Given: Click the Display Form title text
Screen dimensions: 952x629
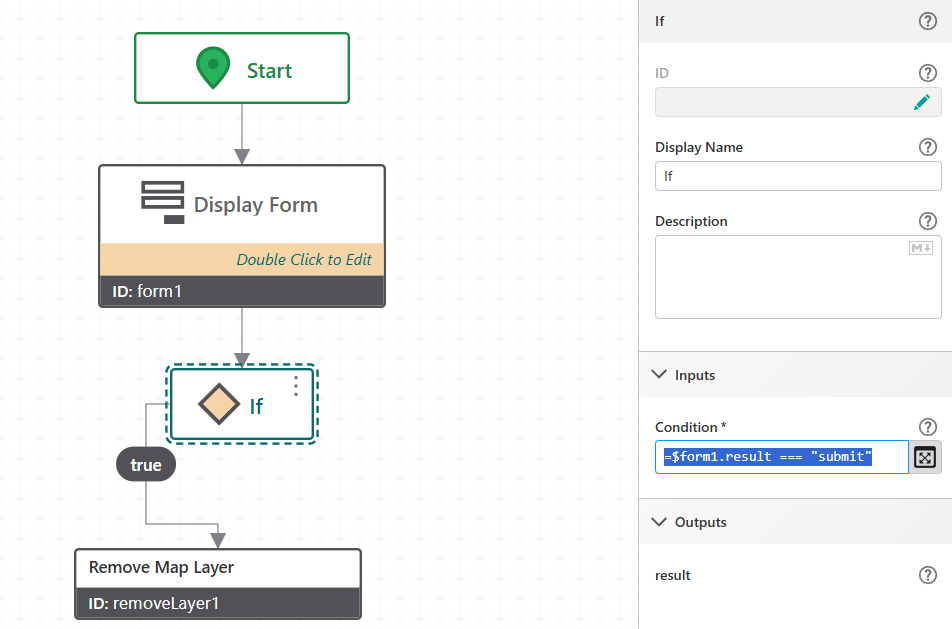Looking at the screenshot, I should (x=256, y=205).
